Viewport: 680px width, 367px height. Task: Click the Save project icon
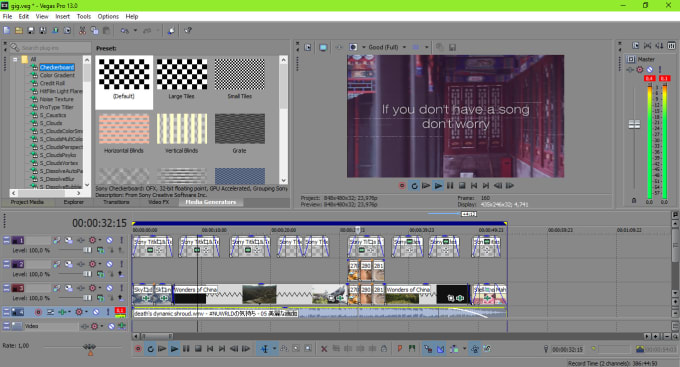[31, 30]
